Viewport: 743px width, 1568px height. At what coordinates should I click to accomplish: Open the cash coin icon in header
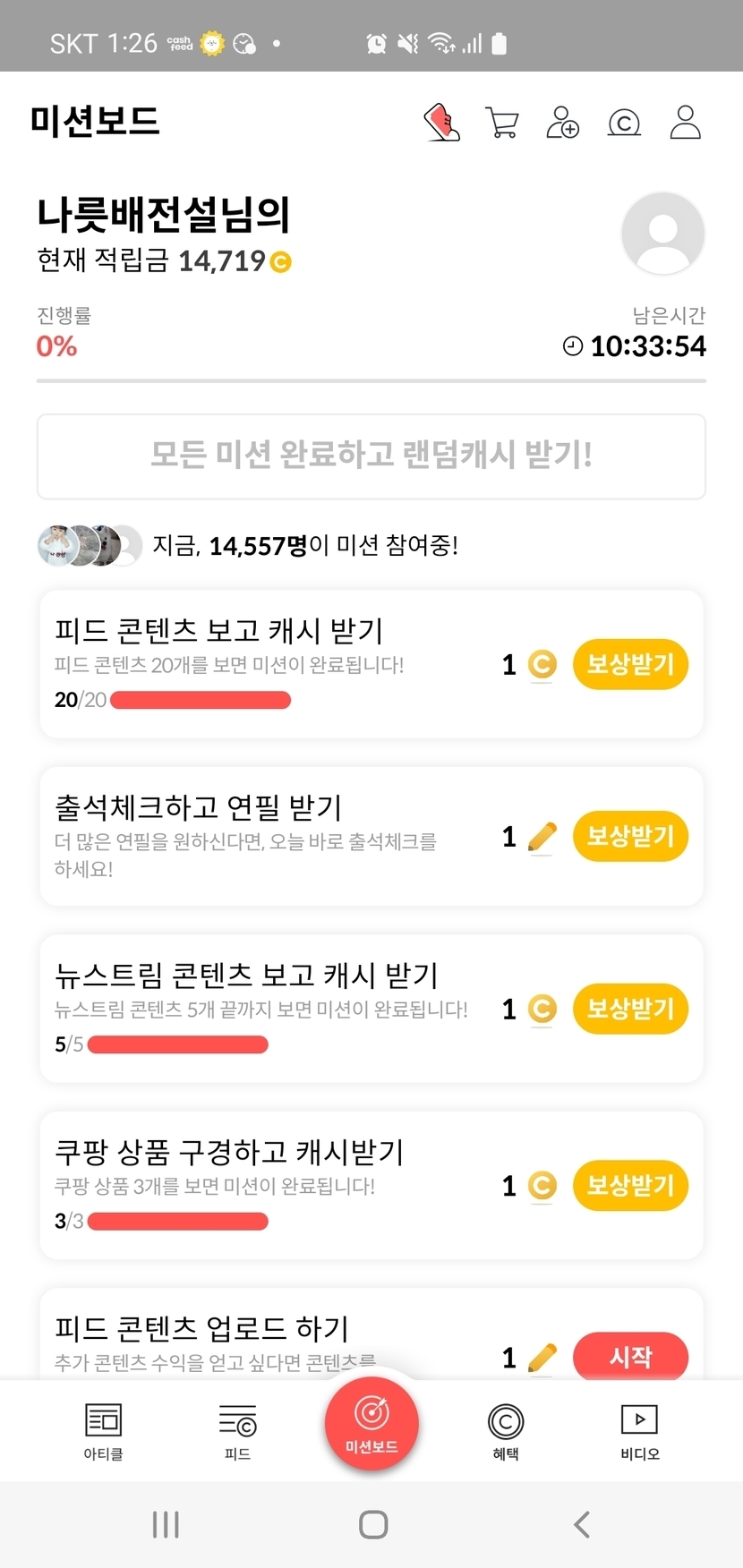click(624, 123)
